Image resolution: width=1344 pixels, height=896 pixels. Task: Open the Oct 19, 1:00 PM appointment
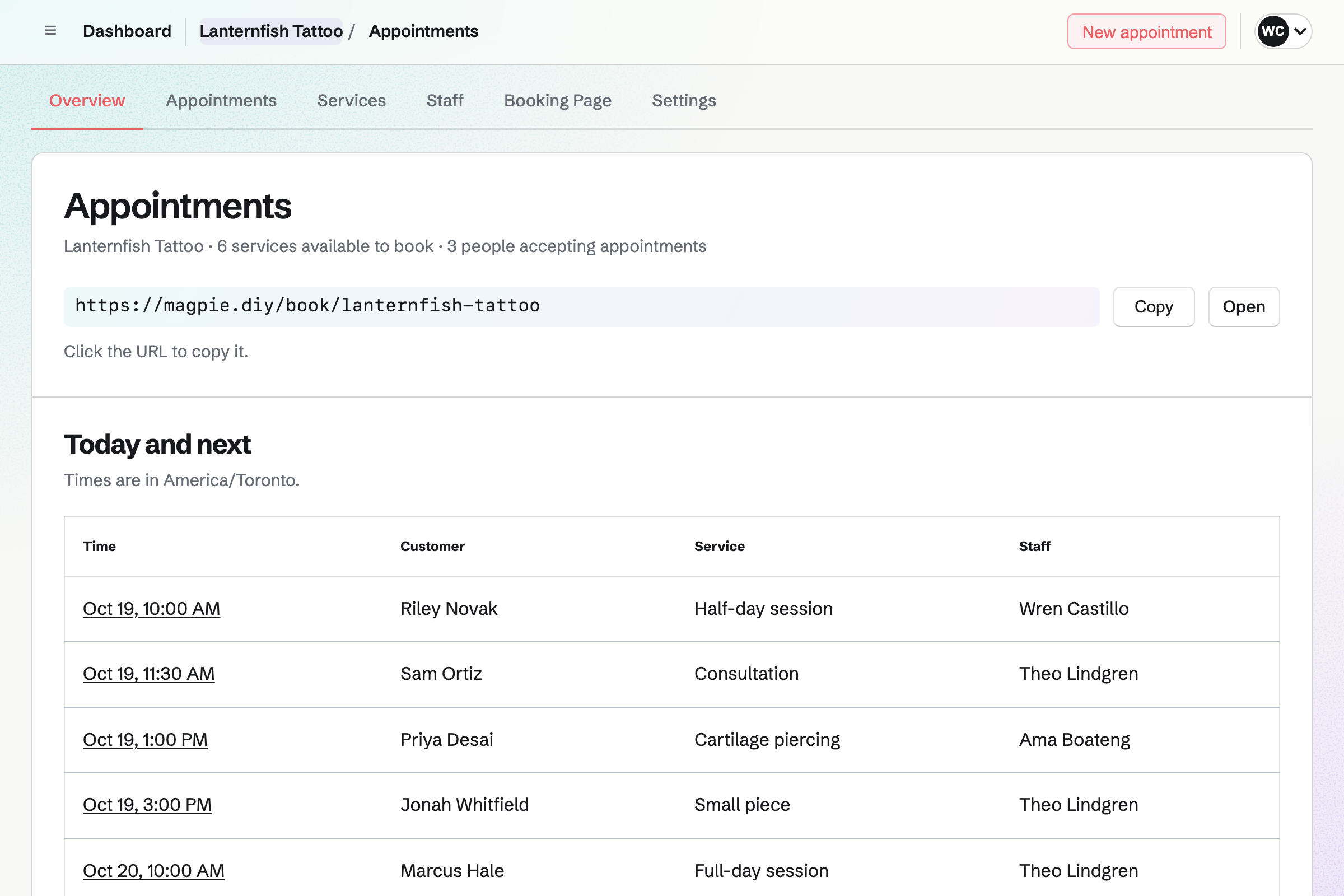(145, 739)
